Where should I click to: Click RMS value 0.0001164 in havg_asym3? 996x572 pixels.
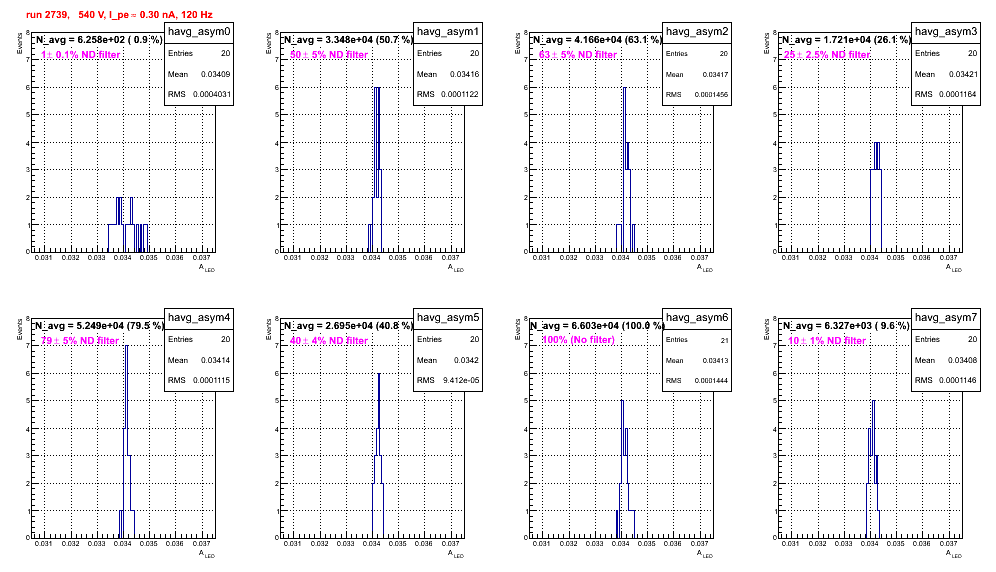coord(957,94)
